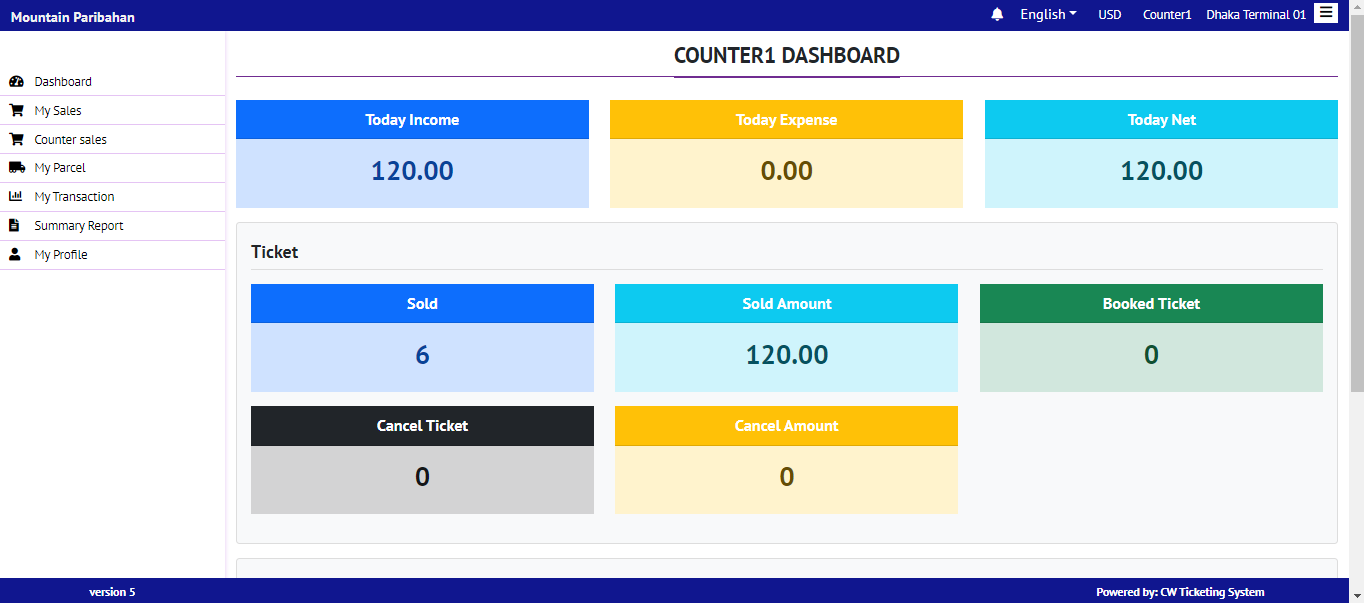Viewport: 1364px width, 603px height.
Task: Open the Summary Report menu item
Action: coord(79,226)
